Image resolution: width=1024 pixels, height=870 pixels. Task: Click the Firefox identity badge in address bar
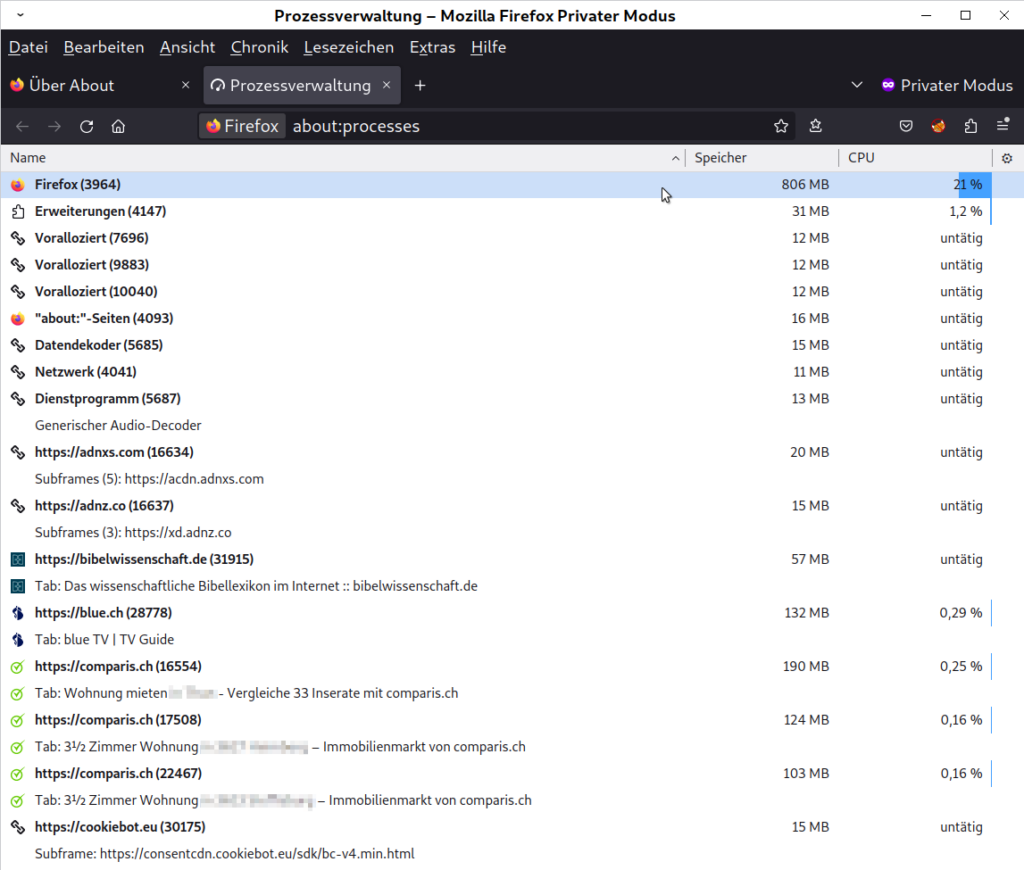point(242,126)
